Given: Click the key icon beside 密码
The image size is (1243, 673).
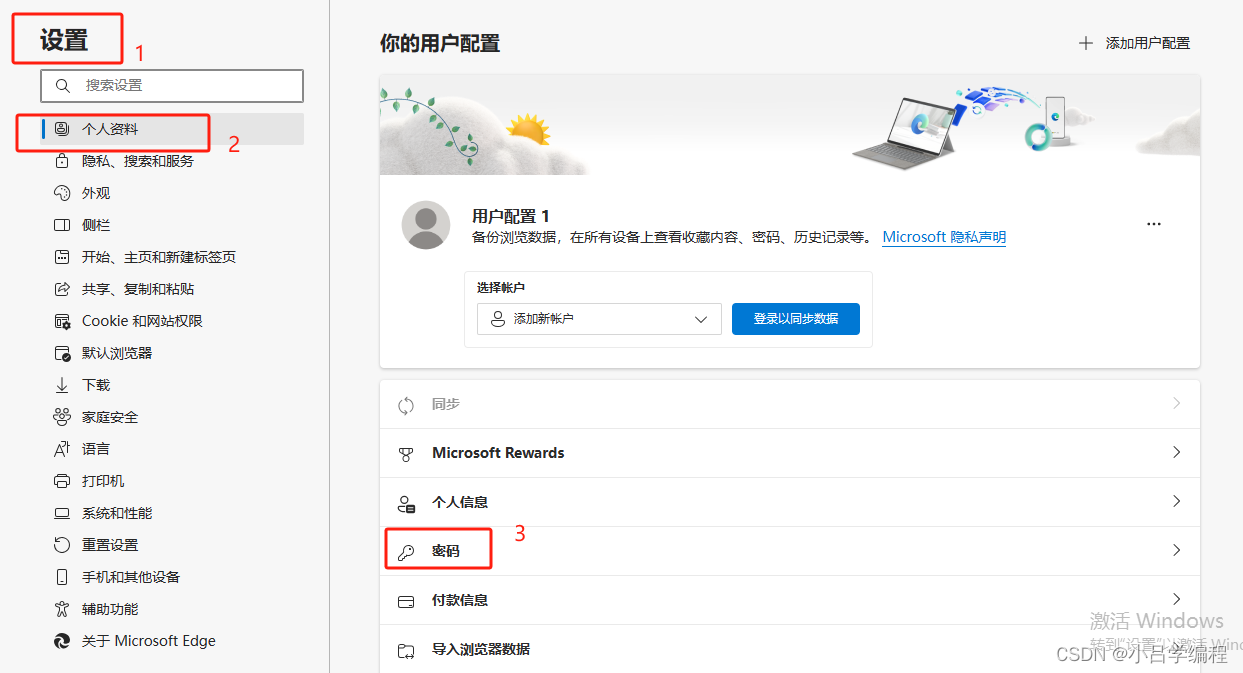Looking at the screenshot, I should 406,552.
